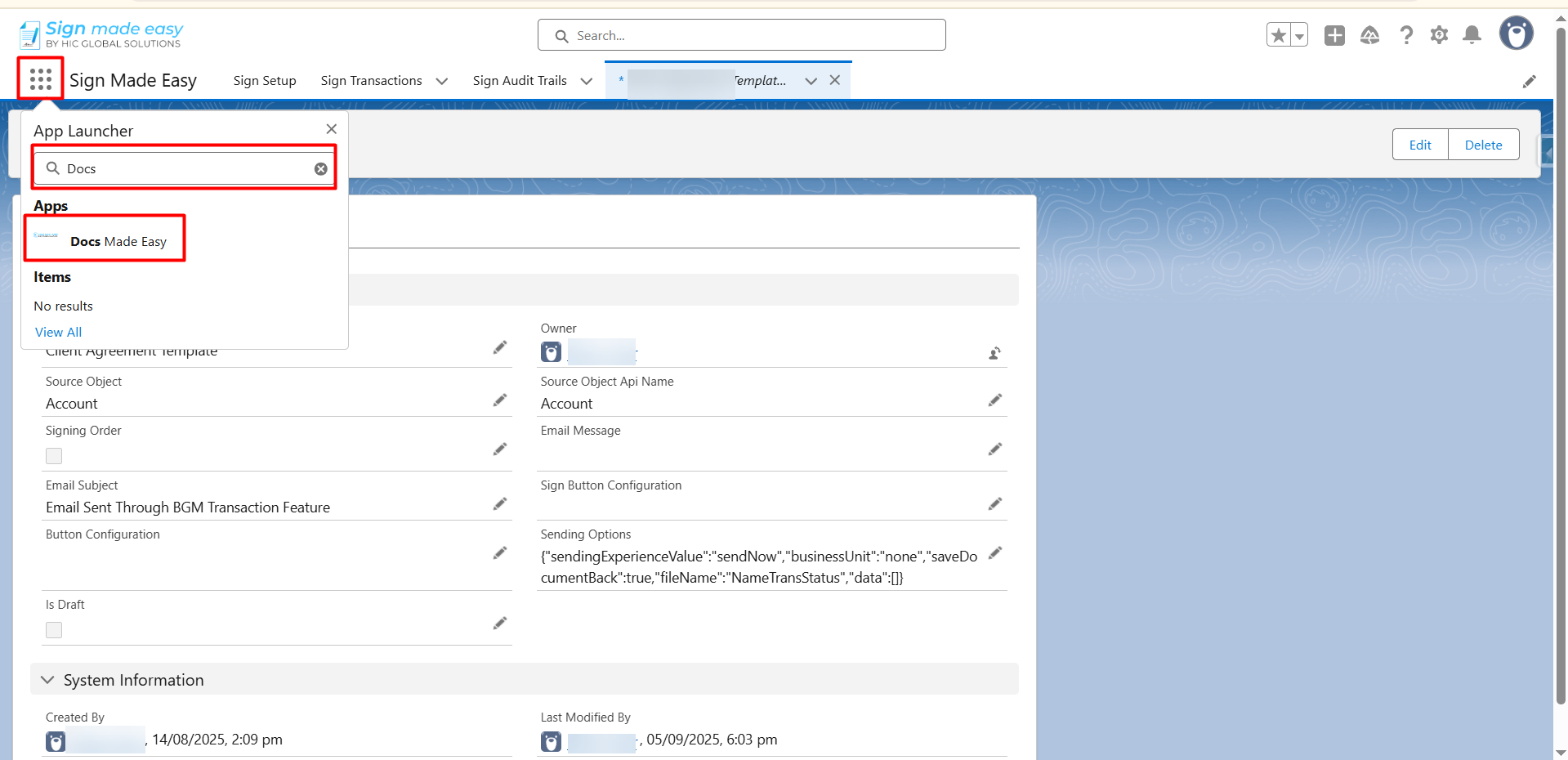
Task: Open the favorites list dropdown arrow
Action: point(1298,35)
